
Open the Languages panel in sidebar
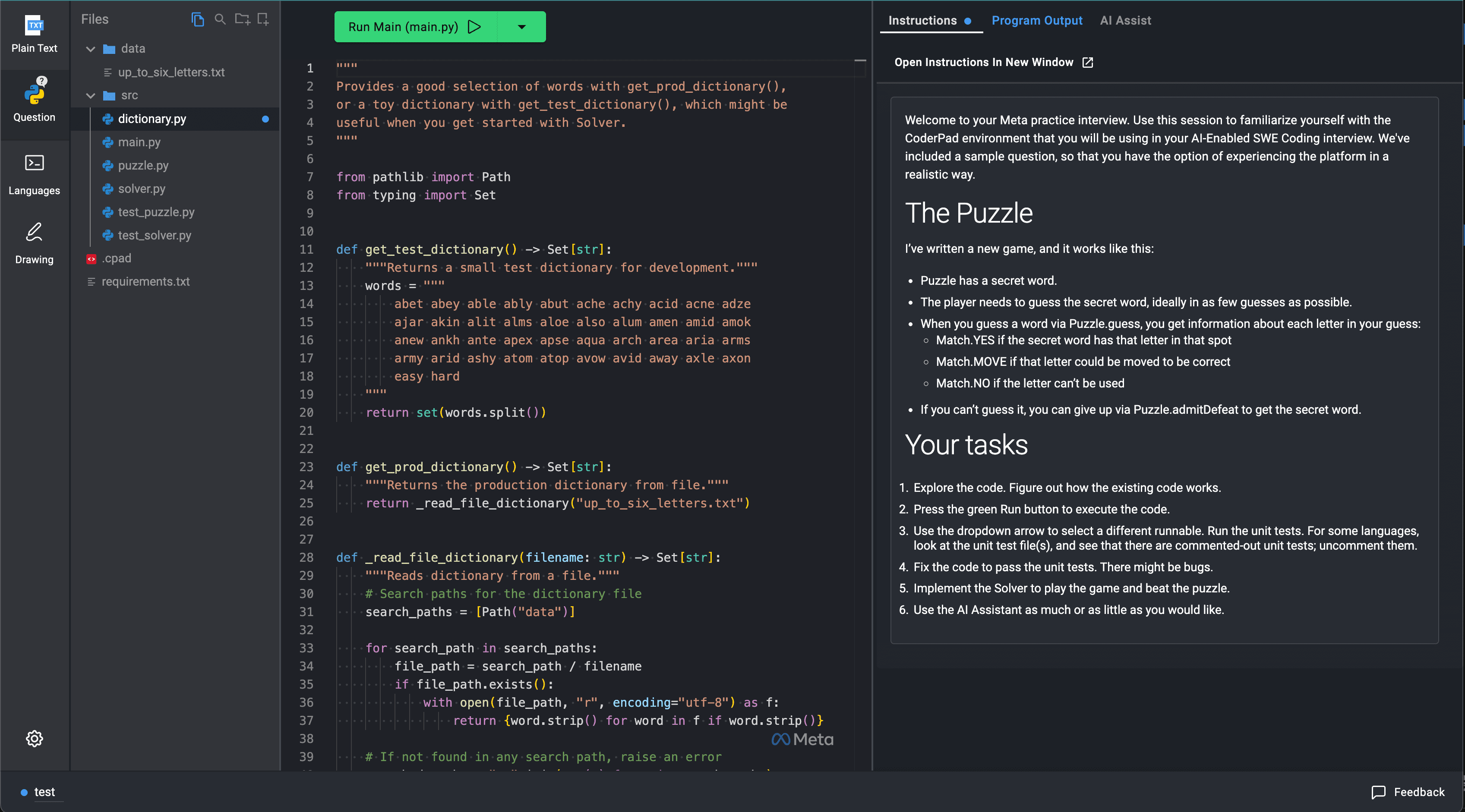(34, 174)
